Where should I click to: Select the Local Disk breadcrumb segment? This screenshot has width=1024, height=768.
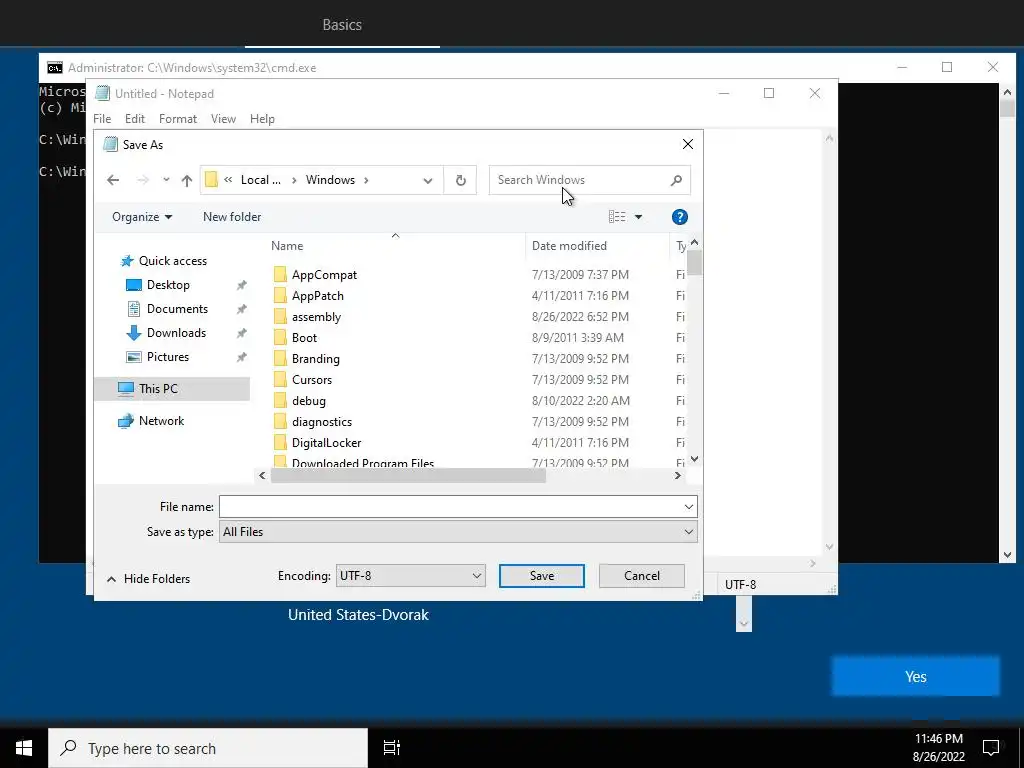coord(261,180)
